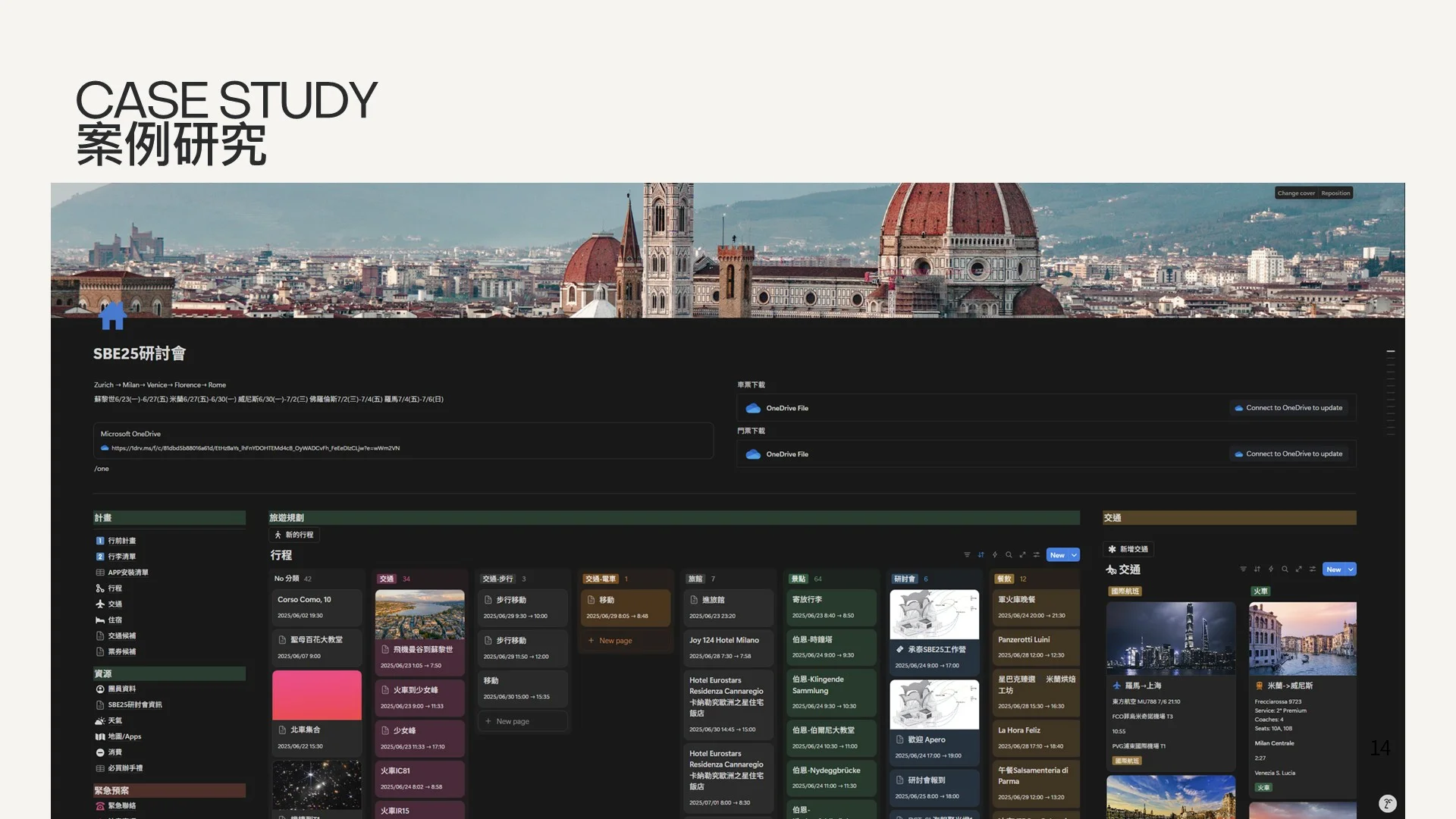The height and width of the screenshot is (819, 1456).
Task: Click Connect to OneDrive under 車票下載
Action: pos(1288,408)
